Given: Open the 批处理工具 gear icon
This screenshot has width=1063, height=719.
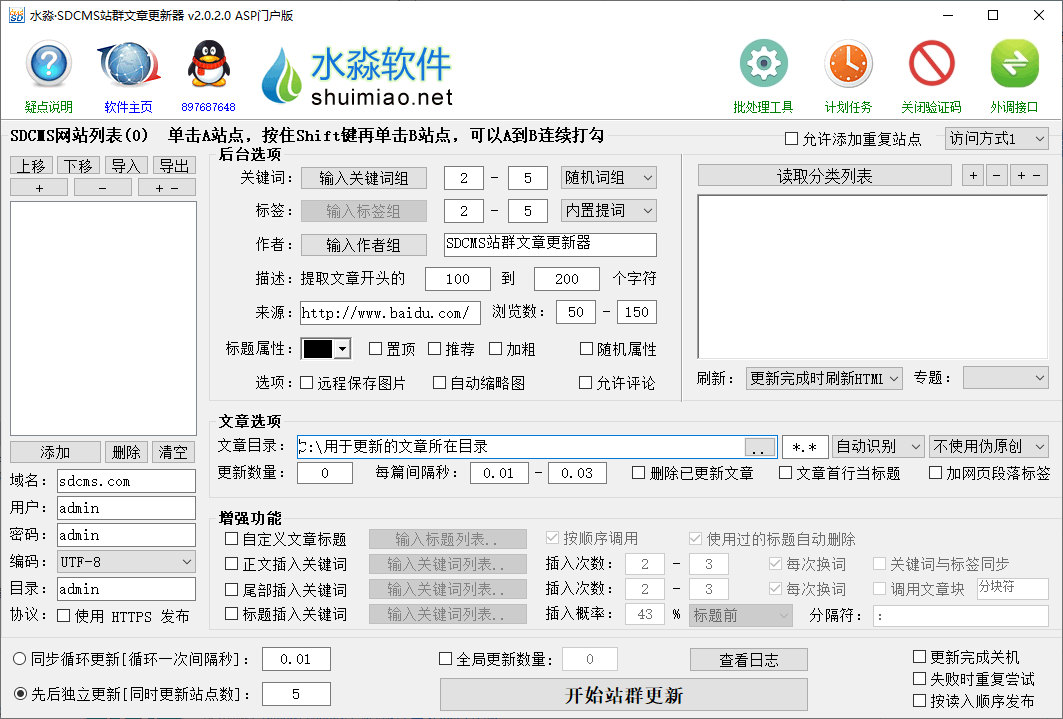Looking at the screenshot, I should coord(763,64).
